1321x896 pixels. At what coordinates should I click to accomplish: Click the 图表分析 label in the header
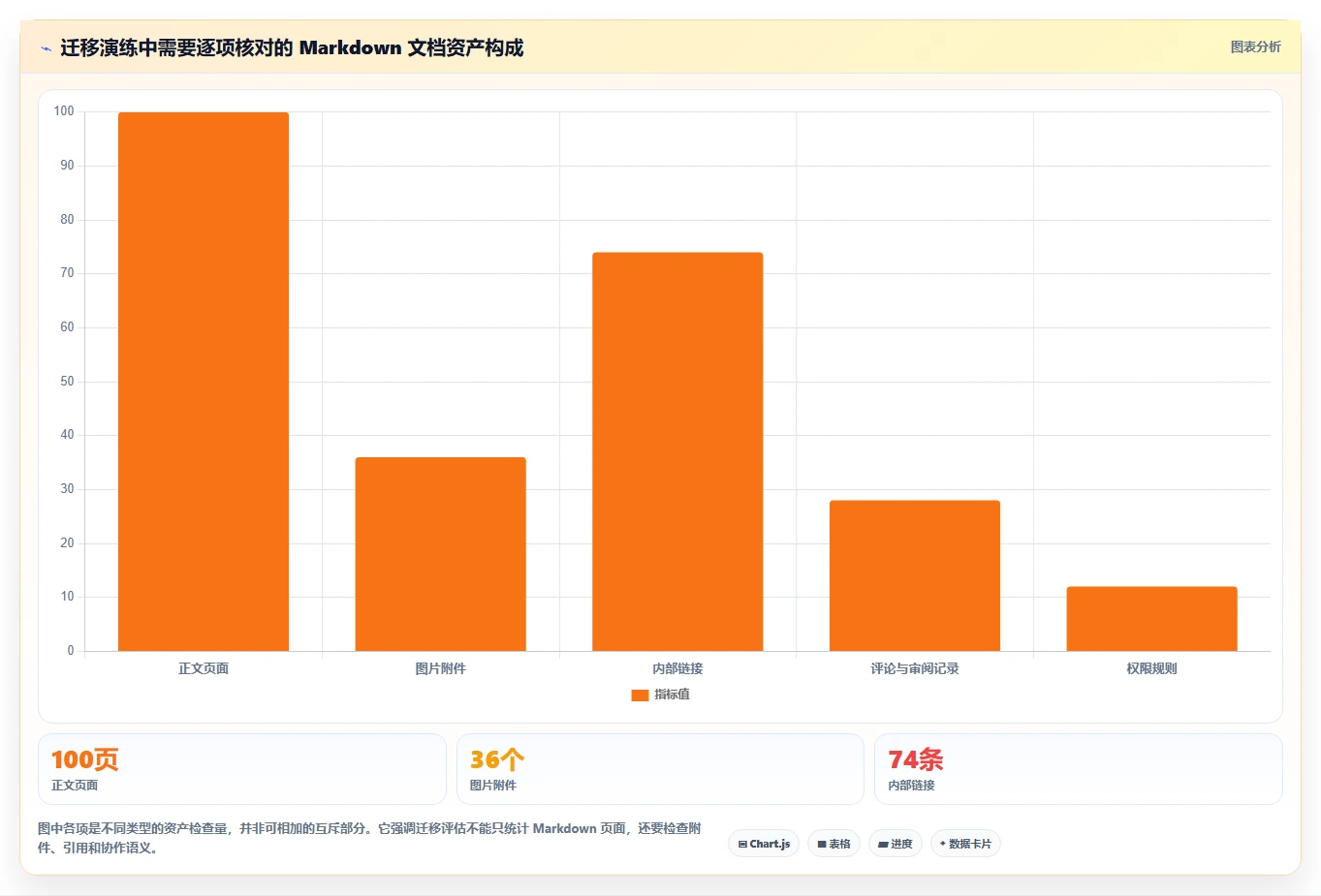1255,46
